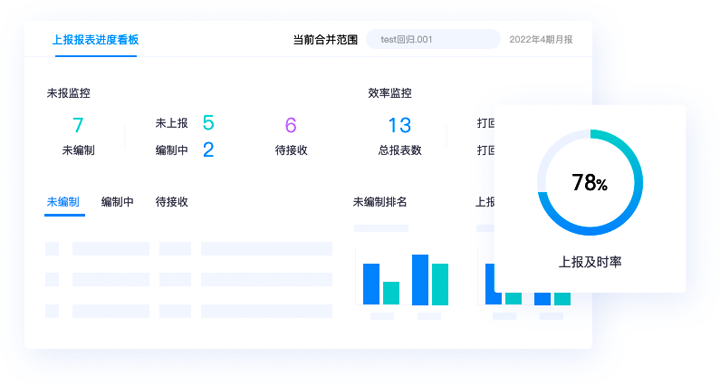The image size is (720, 386).
Task: Click the 上报及时率 card label
Action: click(590, 262)
